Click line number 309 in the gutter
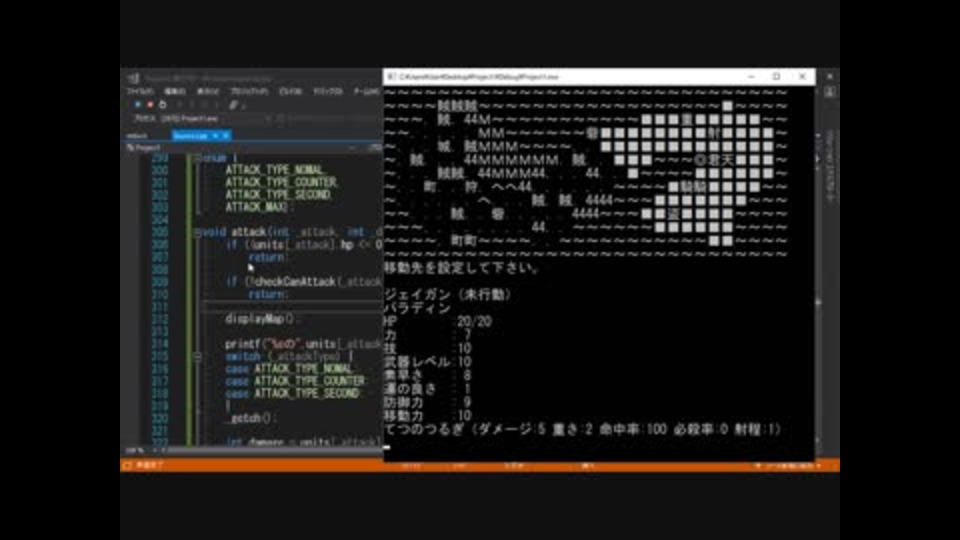Viewport: 960px width, 540px height. click(x=160, y=282)
